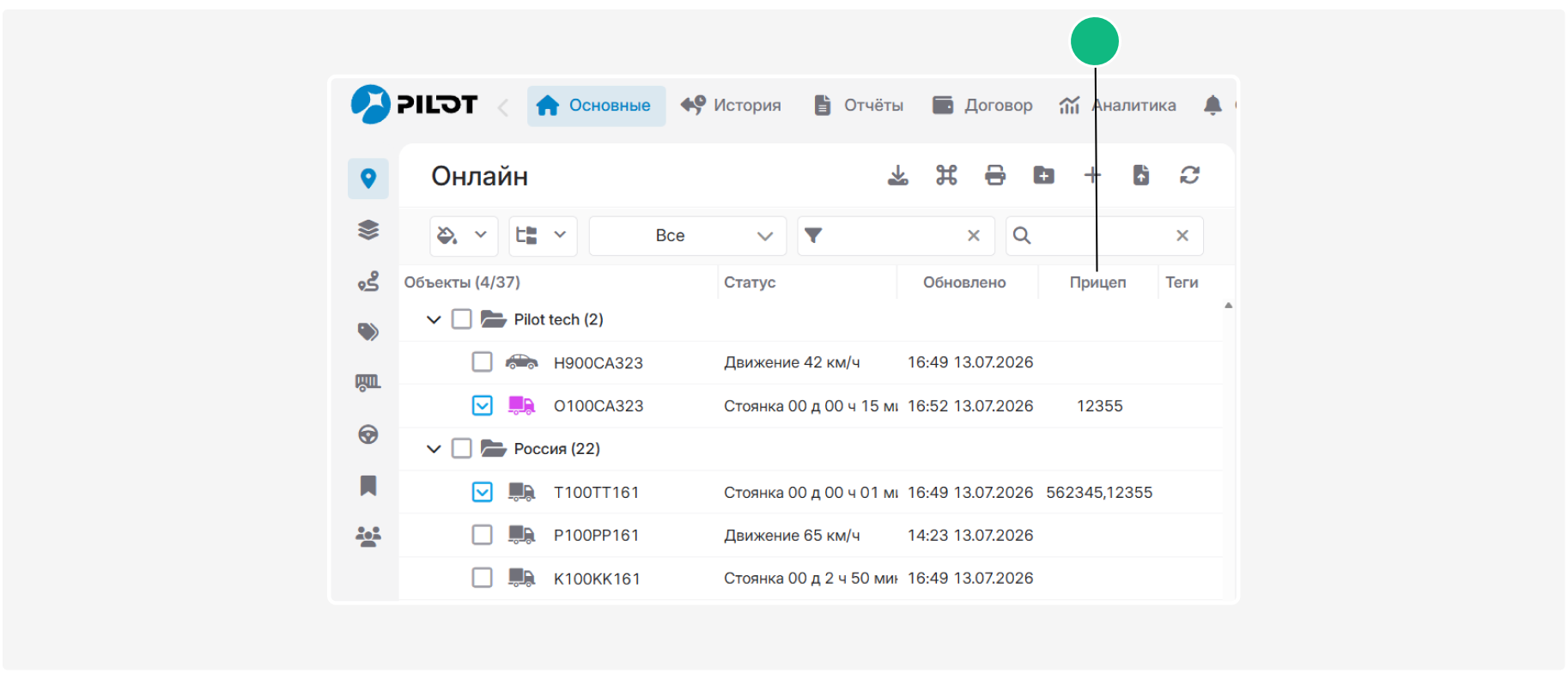
Task: Click the refresh icon in Онлайн header
Action: tap(1189, 175)
